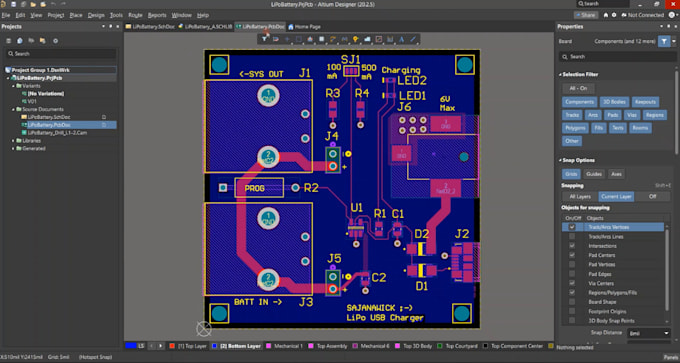Select the Current Layer snapping option
The height and width of the screenshot is (363, 680).
(616, 196)
